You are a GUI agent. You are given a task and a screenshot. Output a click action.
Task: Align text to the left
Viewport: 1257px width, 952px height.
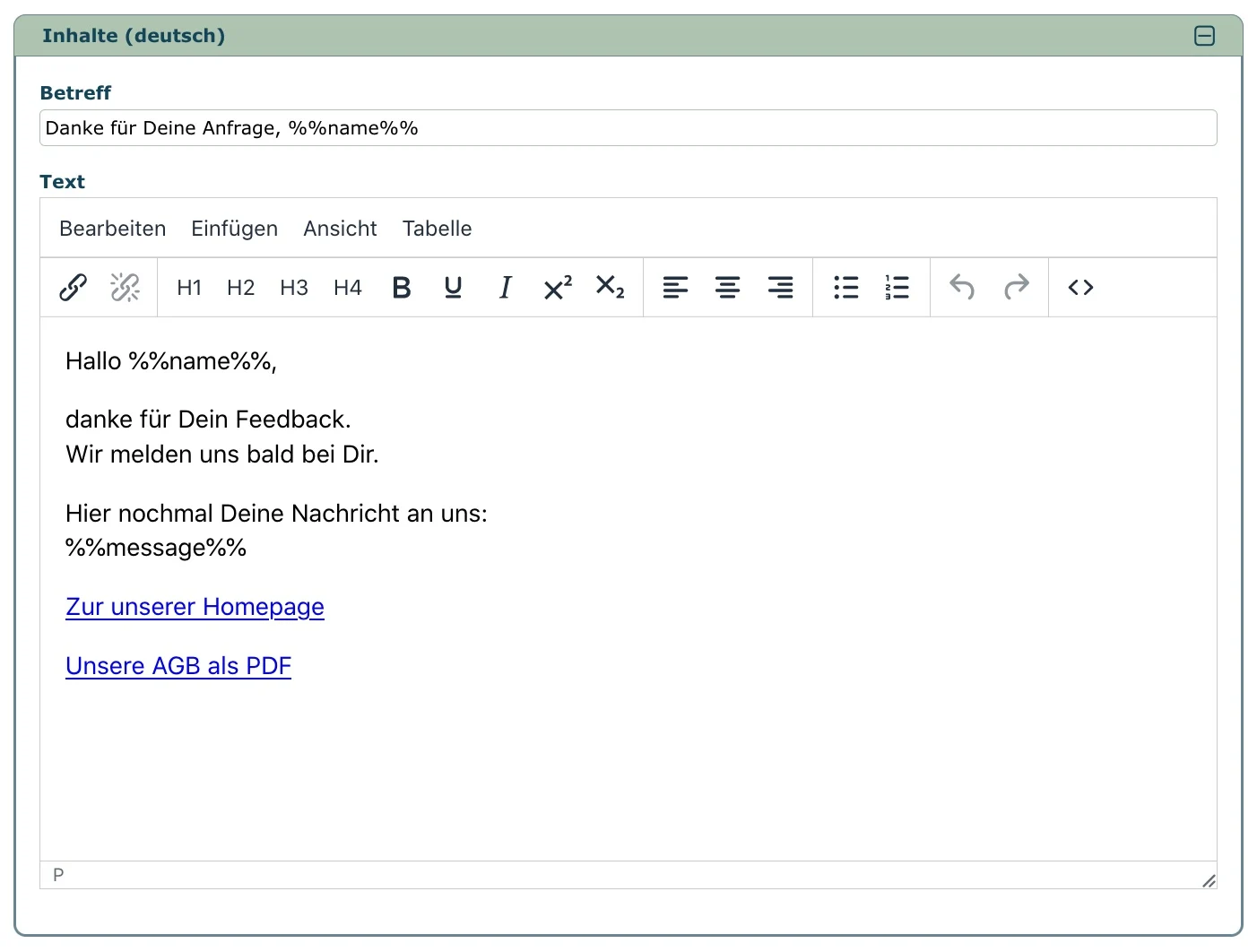click(x=675, y=288)
